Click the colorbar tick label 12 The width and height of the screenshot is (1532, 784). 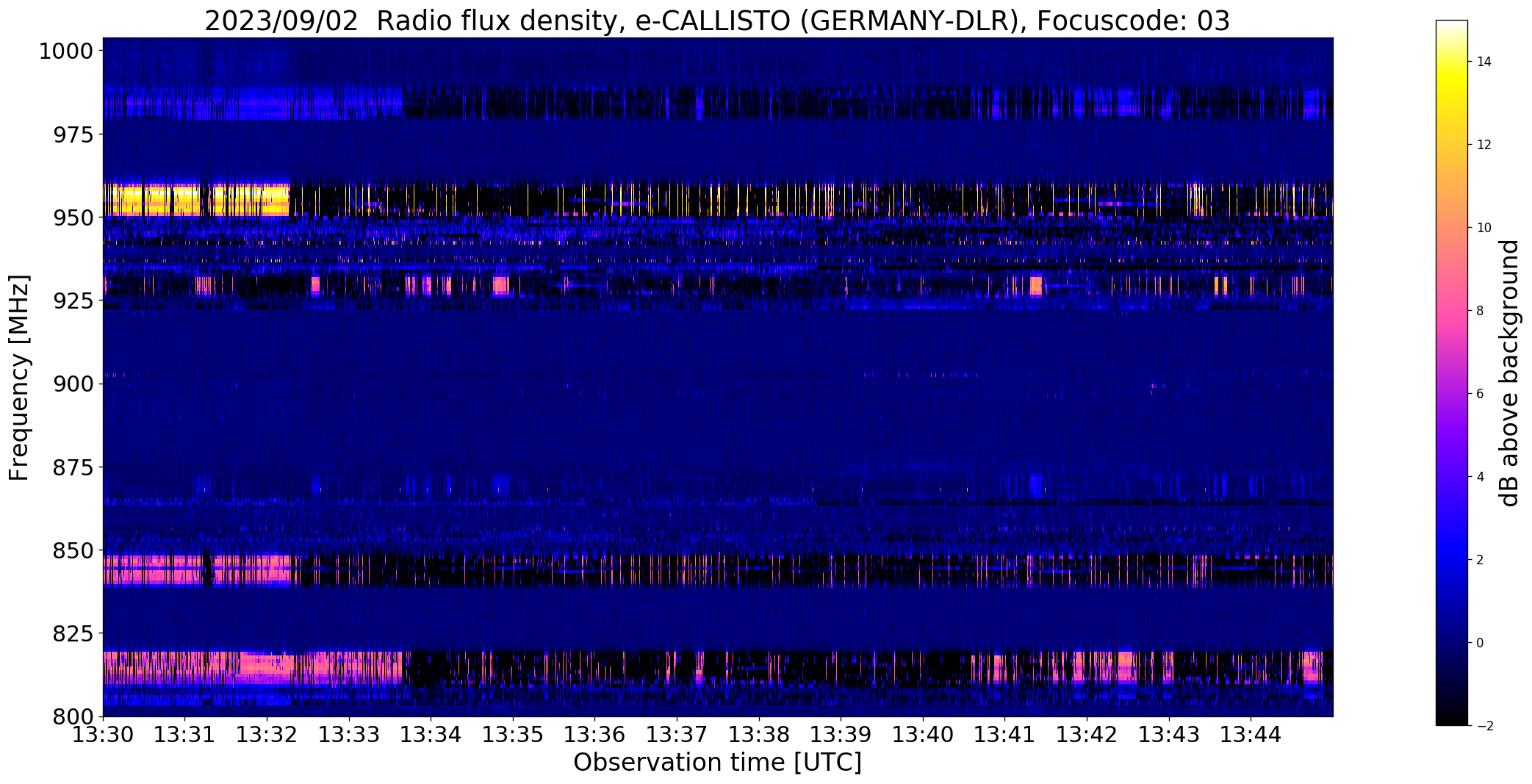[x=1484, y=145]
